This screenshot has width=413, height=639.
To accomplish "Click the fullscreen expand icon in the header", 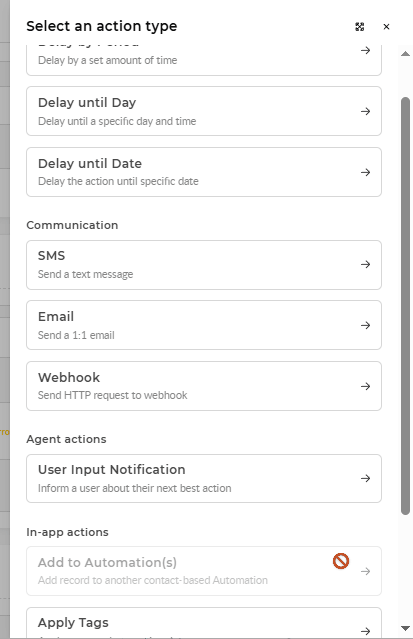I will click(360, 27).
